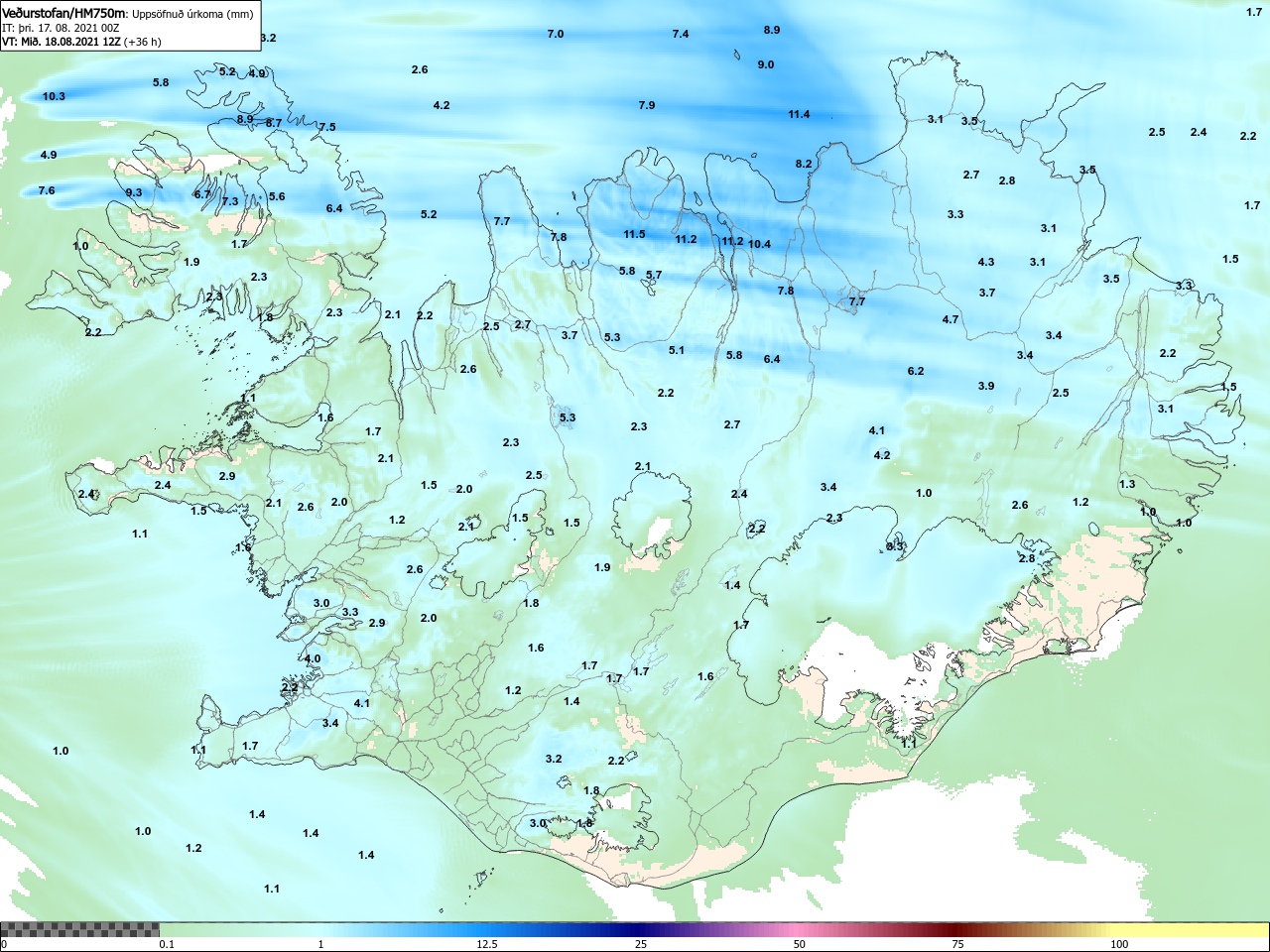Click the 7.6 precipitation value

(47, 190)
